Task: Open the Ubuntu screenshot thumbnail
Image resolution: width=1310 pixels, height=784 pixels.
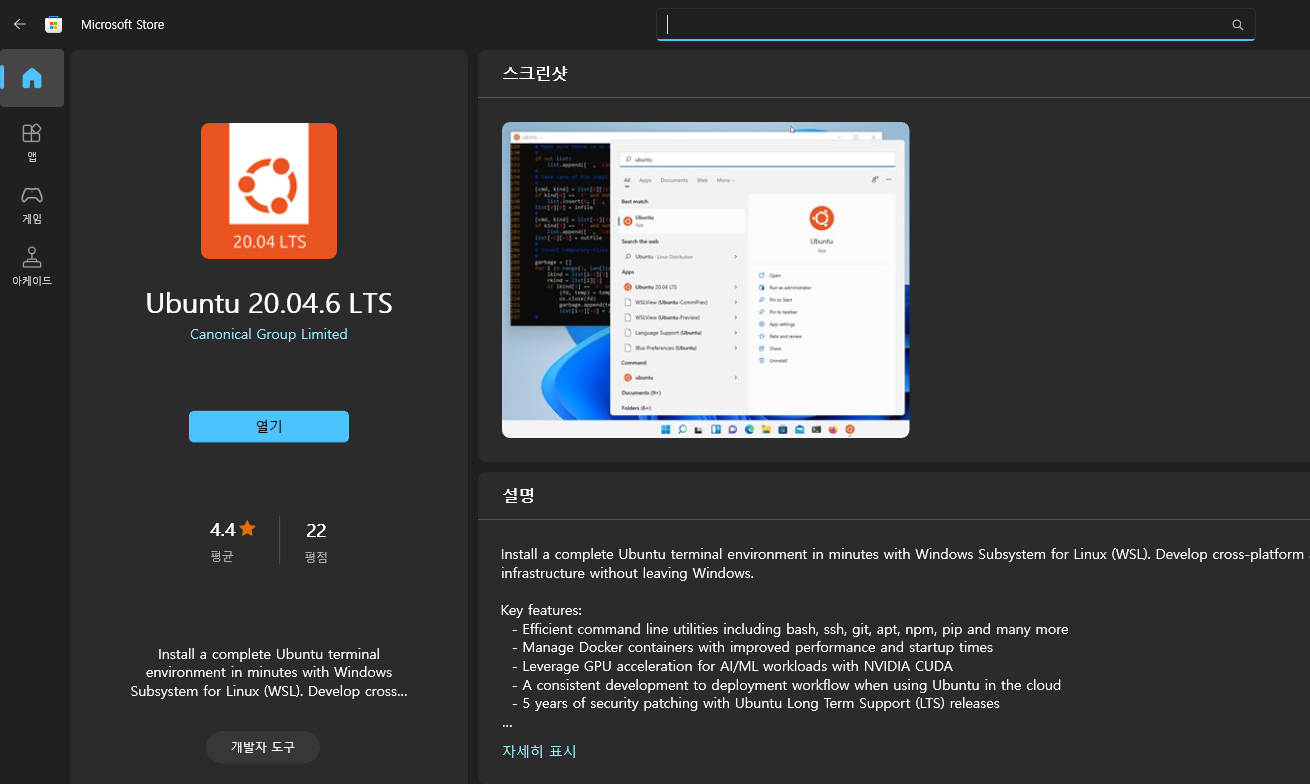Action: (705, 280)
